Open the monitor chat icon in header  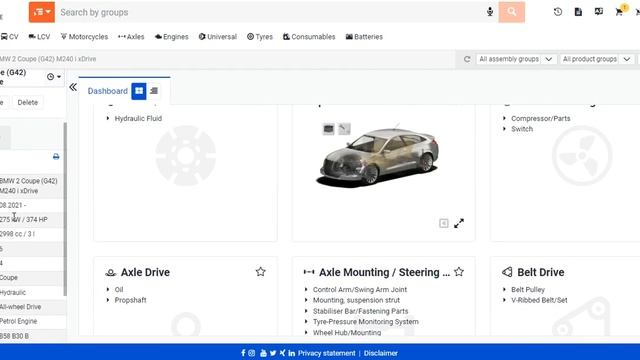[599, 11]
